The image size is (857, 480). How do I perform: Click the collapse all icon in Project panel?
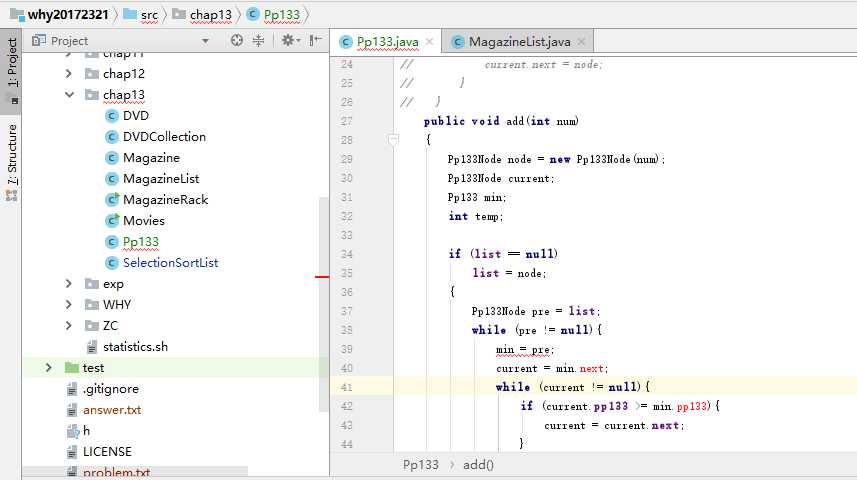pyautogui.click(x=259, y=41)
